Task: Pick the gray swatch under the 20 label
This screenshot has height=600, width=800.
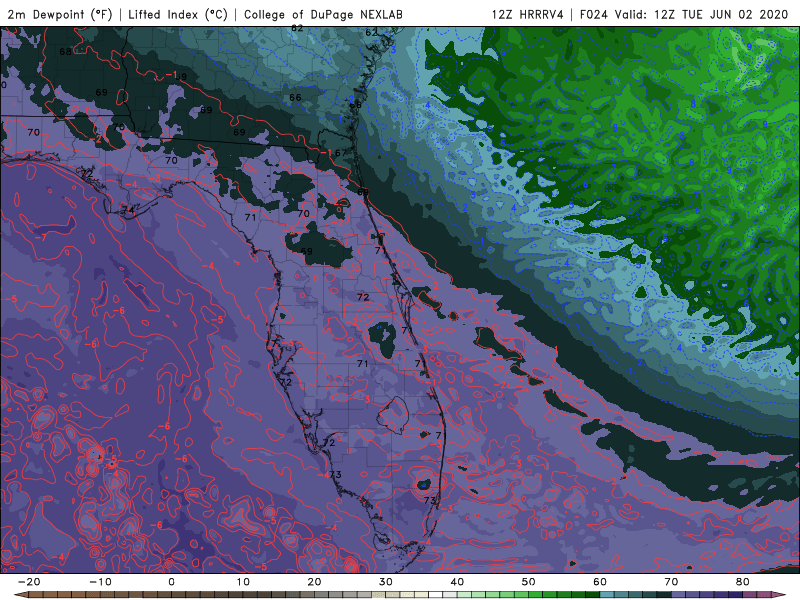Action: pos(321,594)
